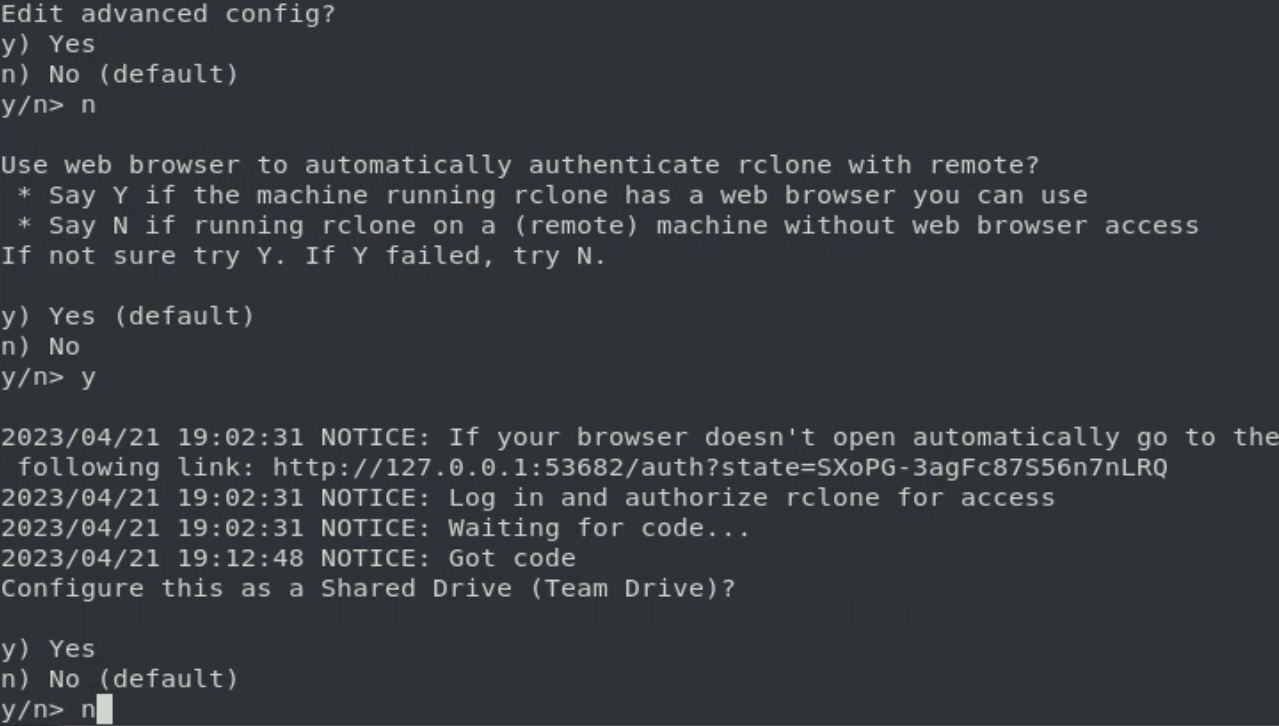The width and height of the screenshot is (1279, 726).
Task: Click the 'y) Yes' Shared Drive option
Action: (x=48, y=648)
